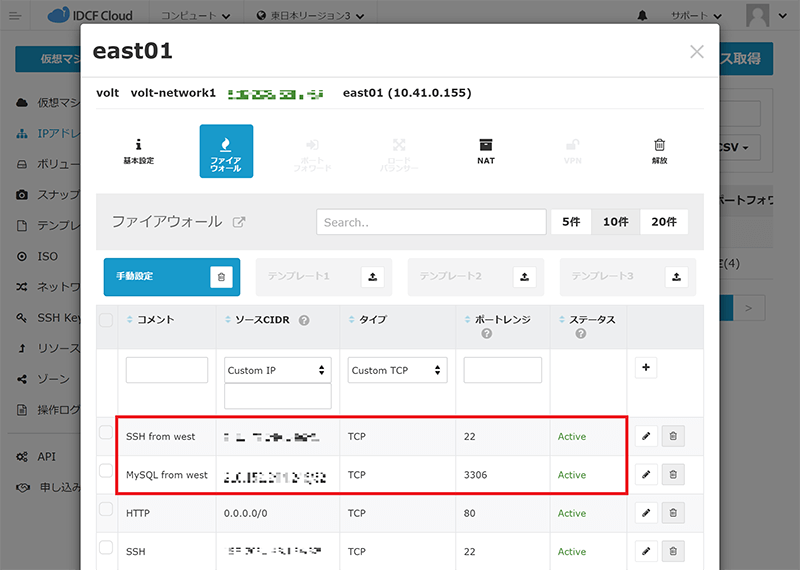Edit the HTTP firewall rule
Screen dimensions: 800x570
(646, 513)
